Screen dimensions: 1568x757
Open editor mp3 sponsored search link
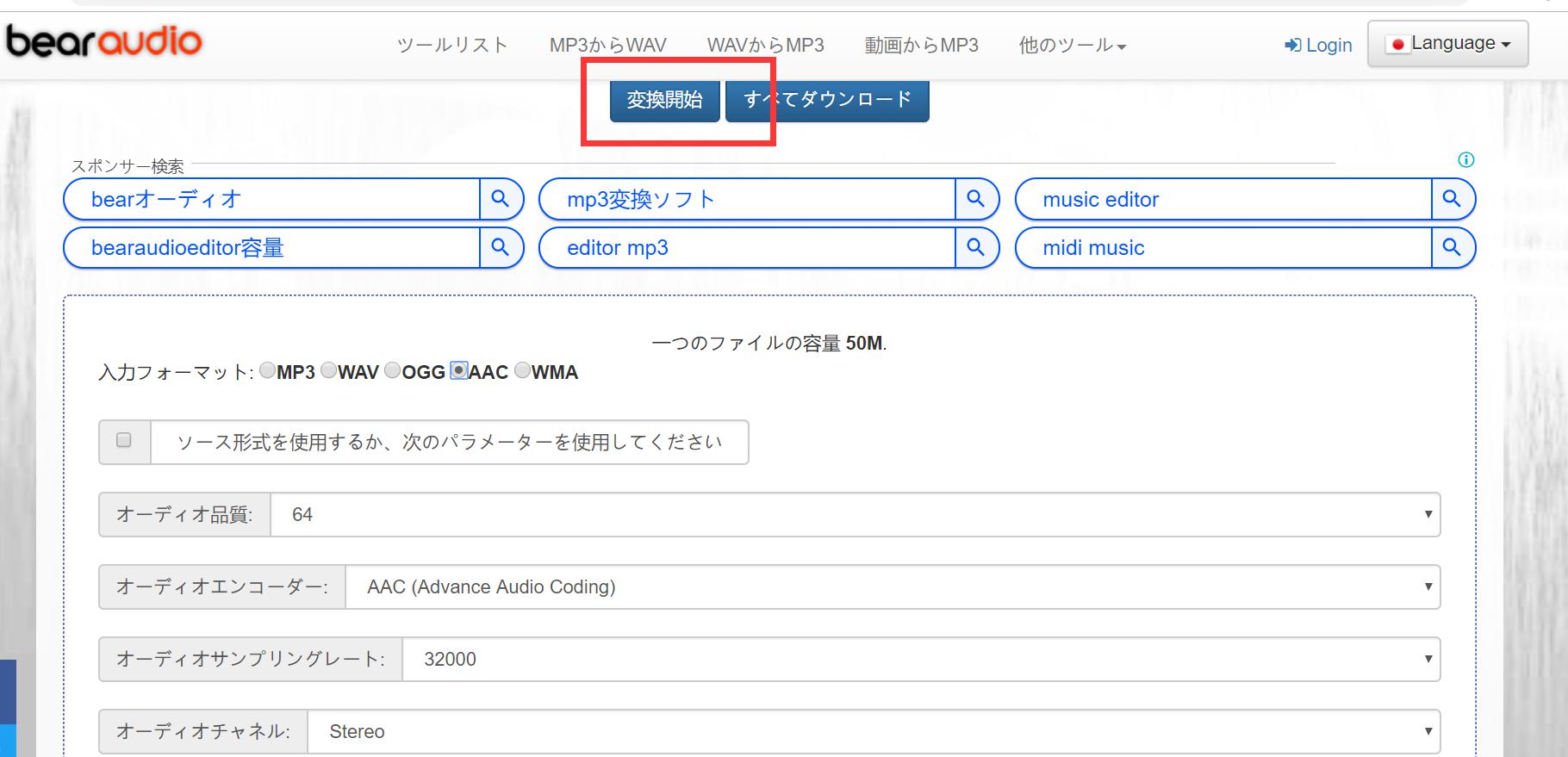[747, 247]
